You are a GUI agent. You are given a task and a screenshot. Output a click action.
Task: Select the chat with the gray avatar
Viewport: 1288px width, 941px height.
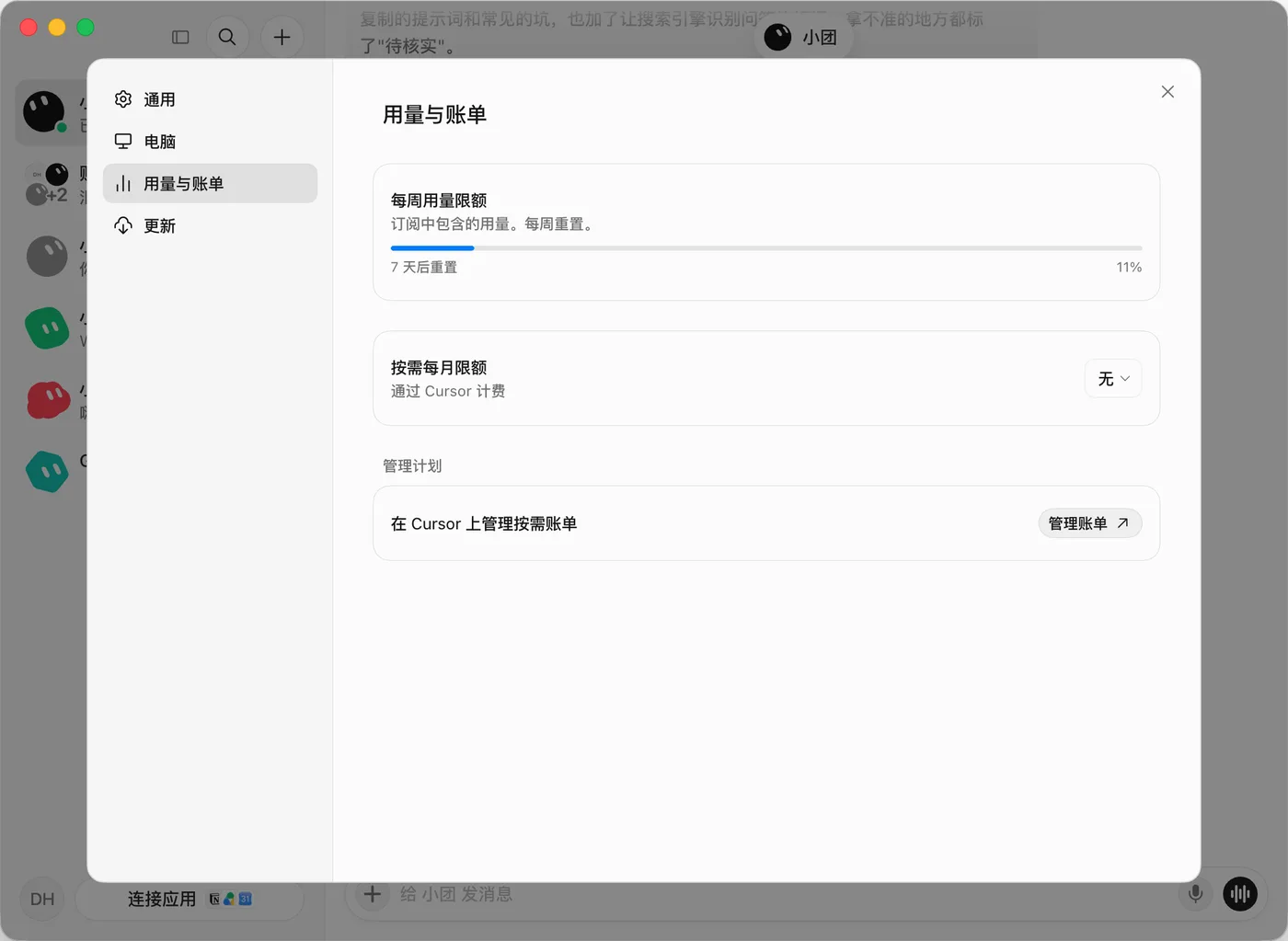pyautogui.click(x=47, y=257)
